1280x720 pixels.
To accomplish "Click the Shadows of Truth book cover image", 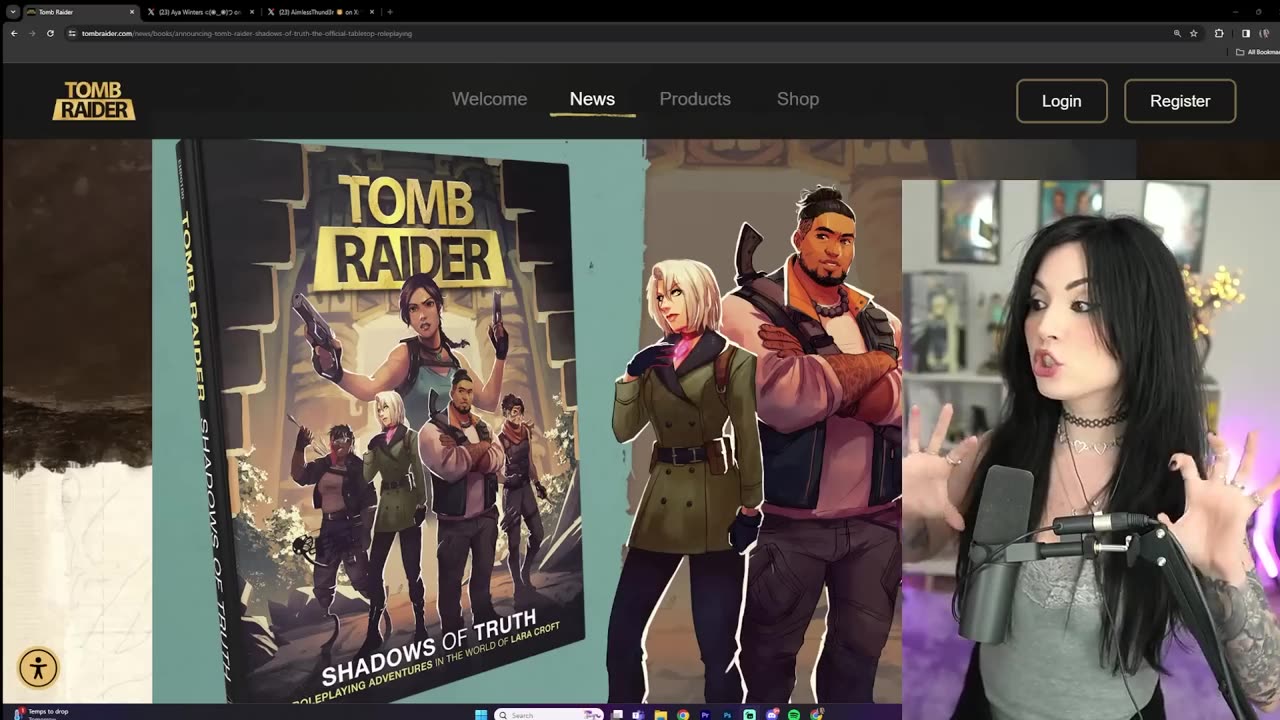I will [380, 420].
